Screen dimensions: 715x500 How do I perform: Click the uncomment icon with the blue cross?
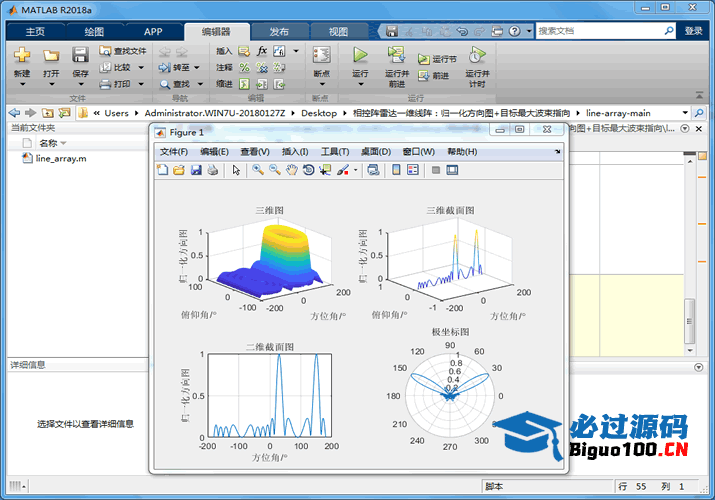click(262, 67)
